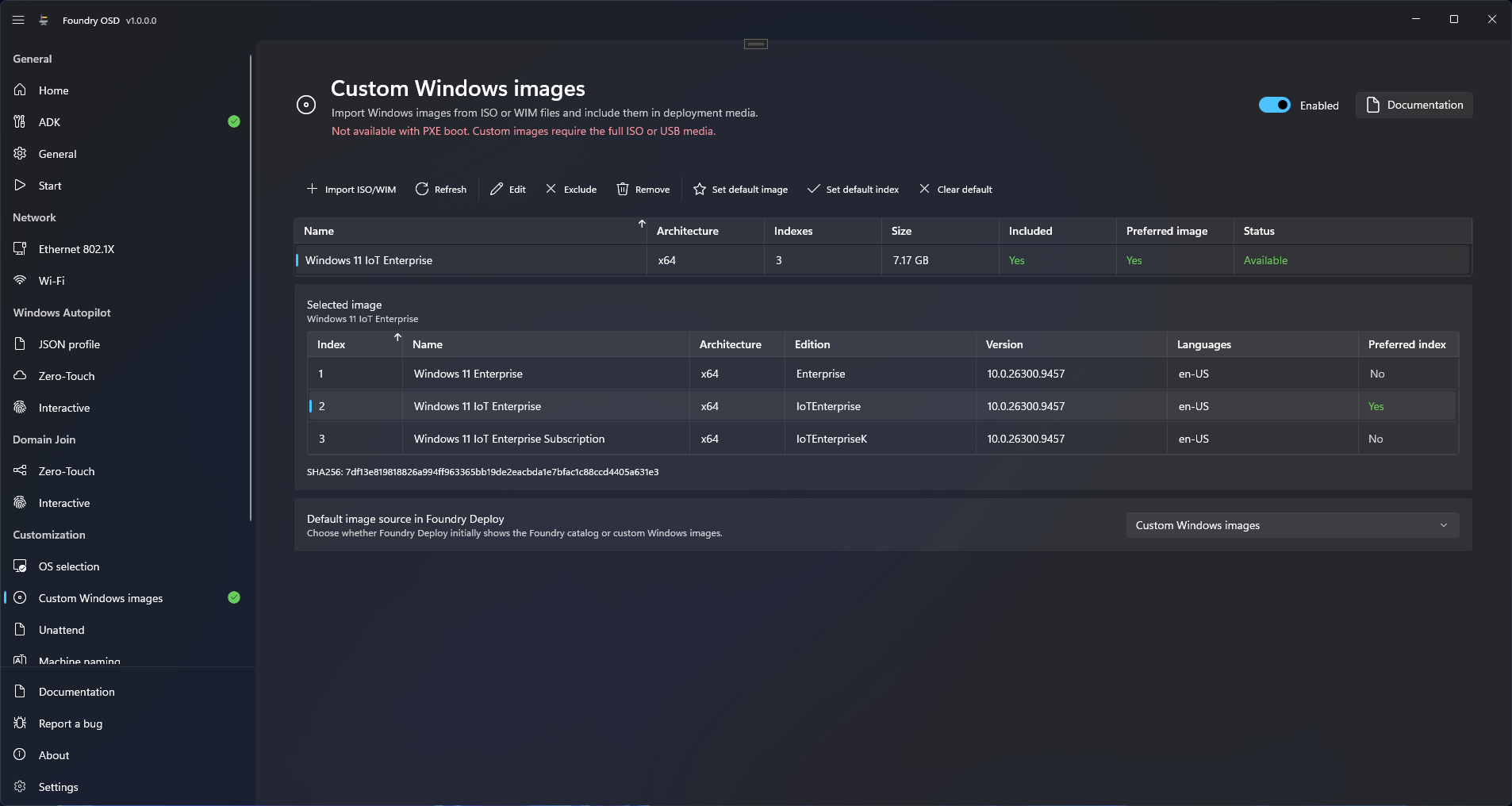Open Autopilot JSON profile page
The height and width of the screenshot is (806, 1512).
coord(127,344)
